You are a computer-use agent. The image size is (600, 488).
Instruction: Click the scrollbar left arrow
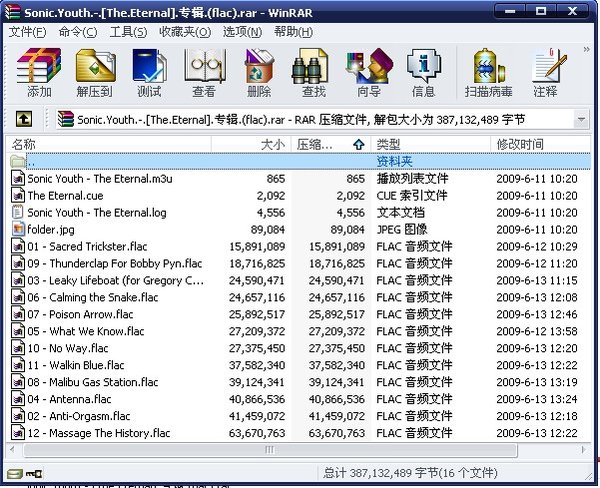pos(13,450)
